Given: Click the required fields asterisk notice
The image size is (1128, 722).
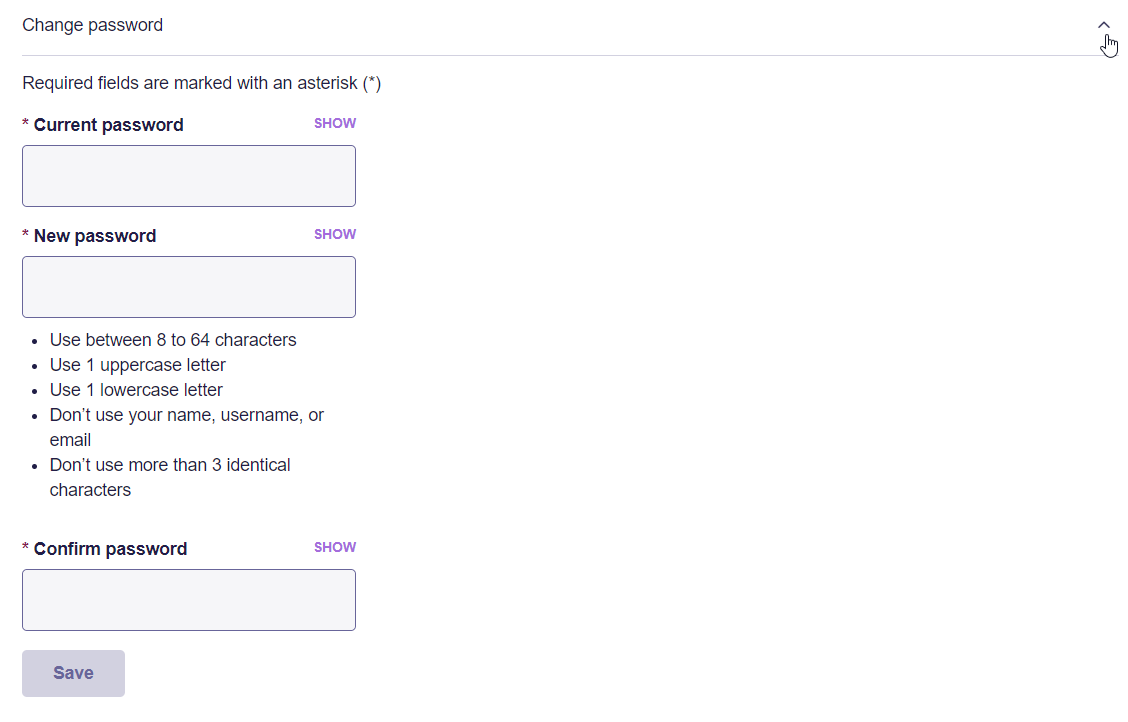Looking at the screenshot, I should [x=201, y=83].
